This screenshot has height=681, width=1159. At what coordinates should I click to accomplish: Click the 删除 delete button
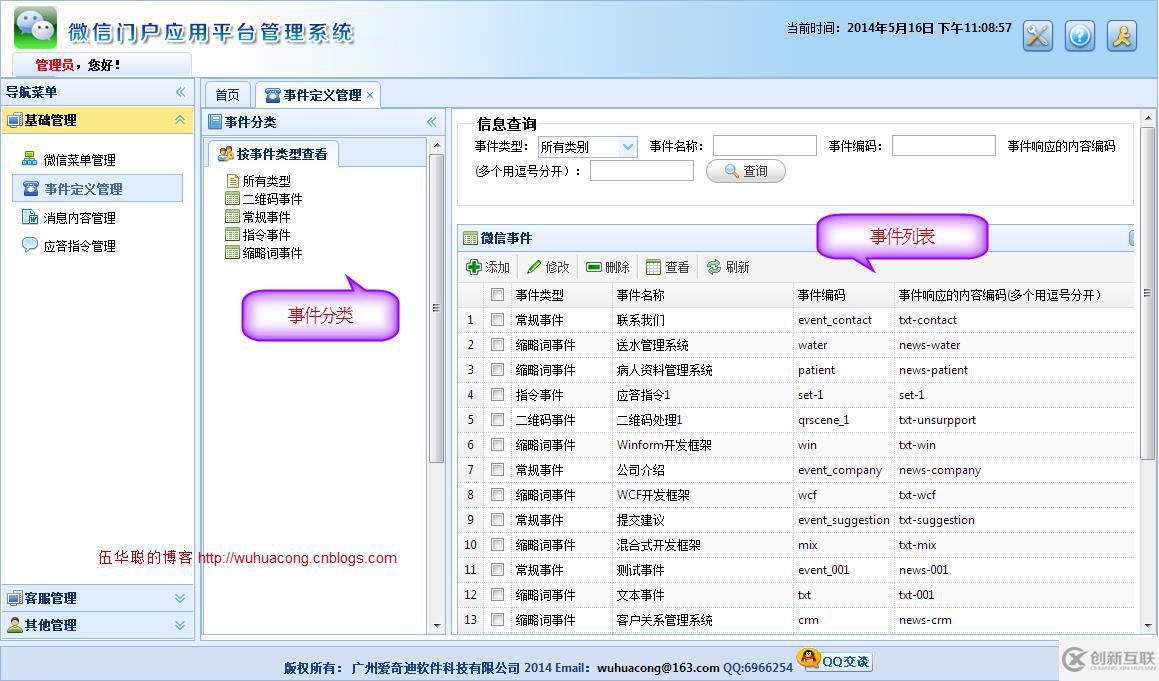pos(608,267)
